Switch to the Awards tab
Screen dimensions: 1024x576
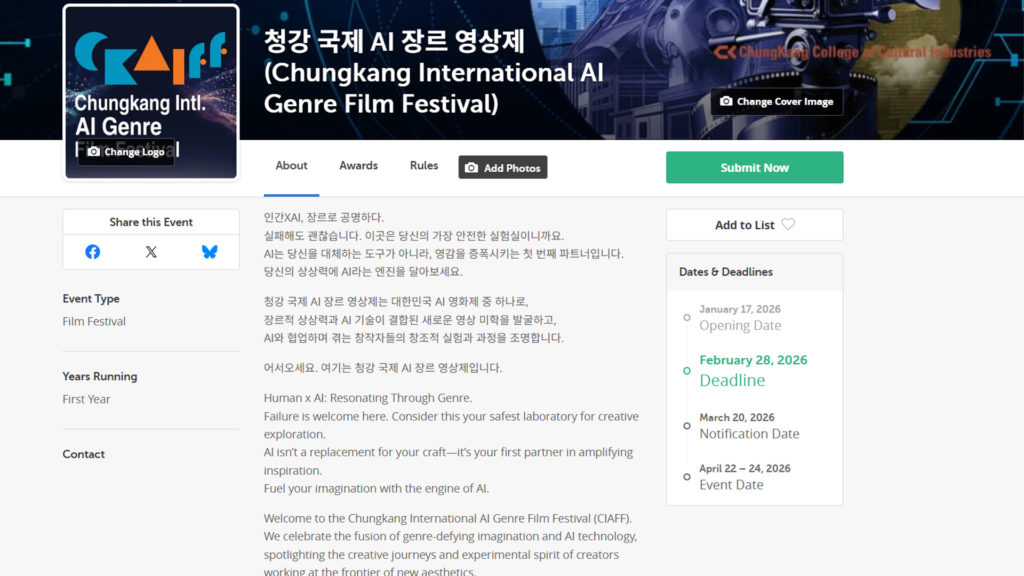coord(358,166)
